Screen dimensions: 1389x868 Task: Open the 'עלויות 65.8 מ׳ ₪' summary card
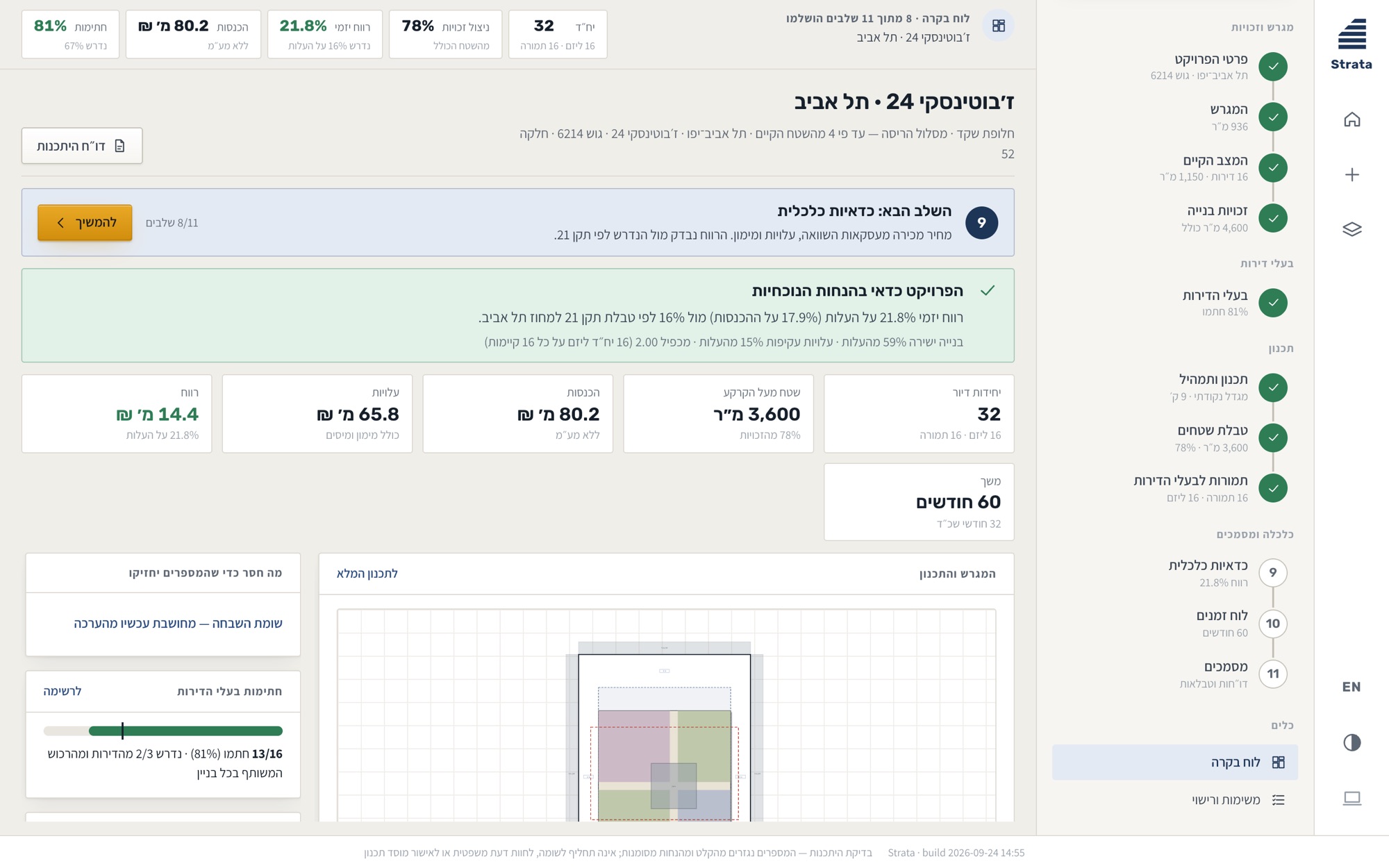[x=317, y=414]
